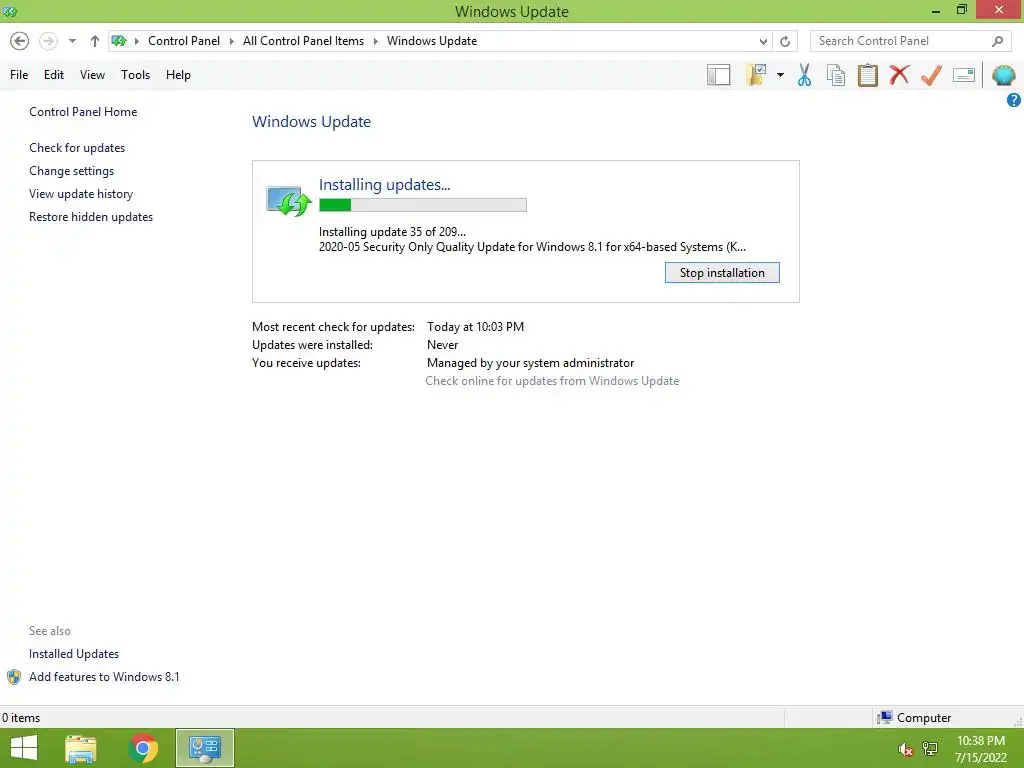Open the dropdown next to folder icon
Viewport: 1024px width, 768px height.
[x=780, y=75]
